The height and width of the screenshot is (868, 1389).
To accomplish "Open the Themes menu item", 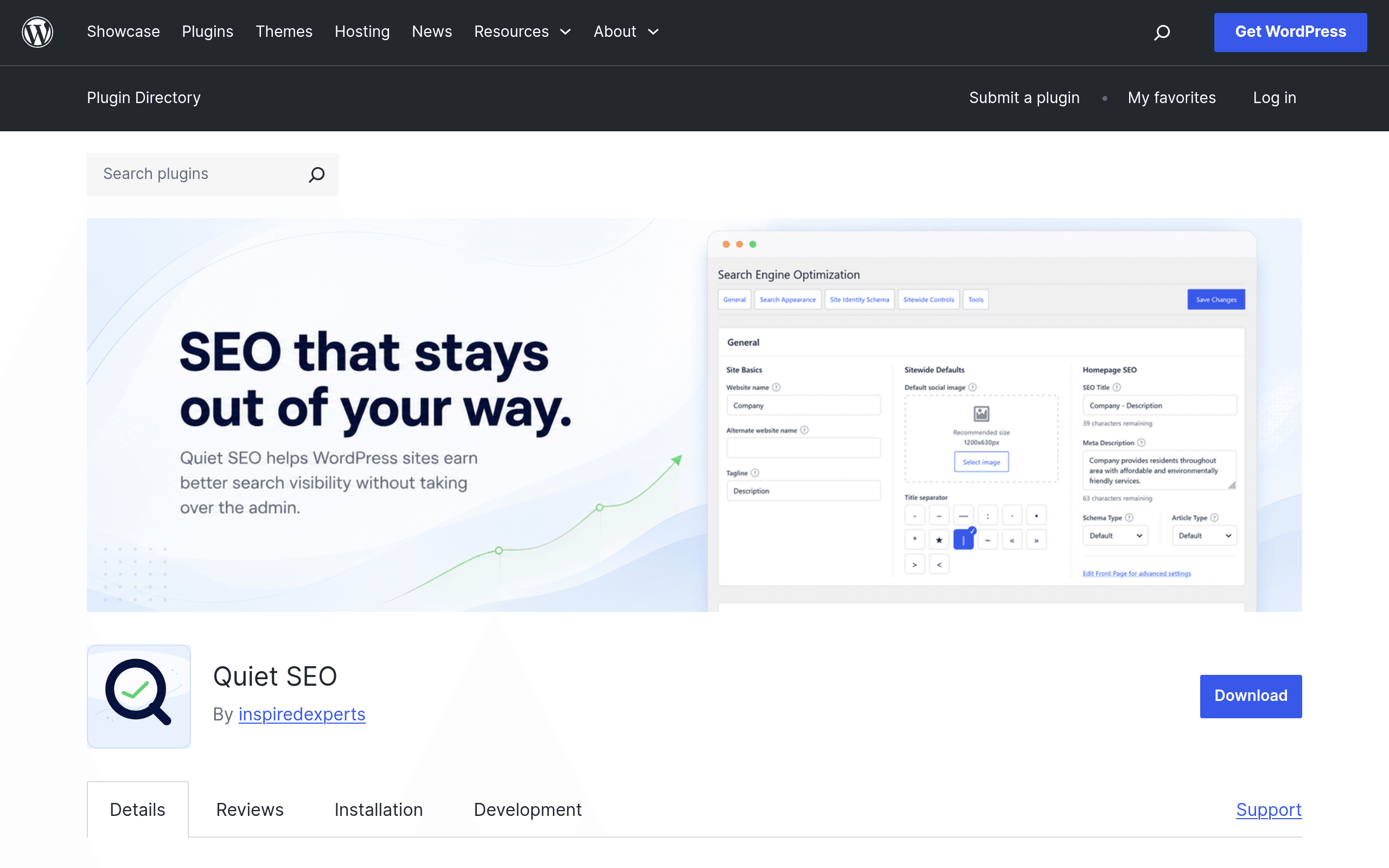I will point(284,31).
